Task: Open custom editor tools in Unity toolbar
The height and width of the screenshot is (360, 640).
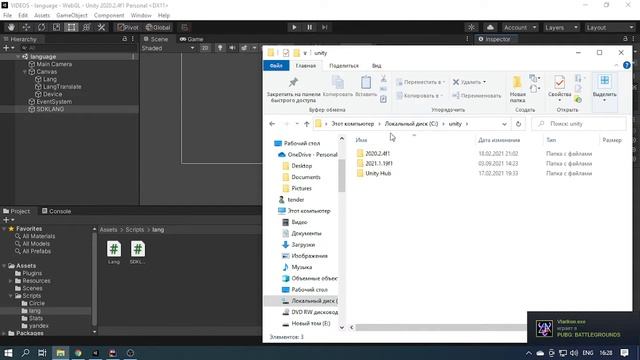Action: [101, 27]
